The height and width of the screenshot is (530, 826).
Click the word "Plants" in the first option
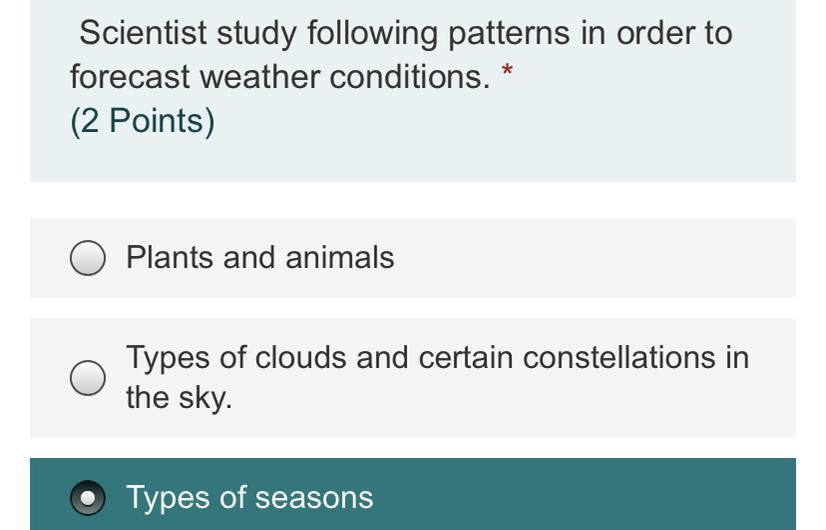tap(170, 258)
